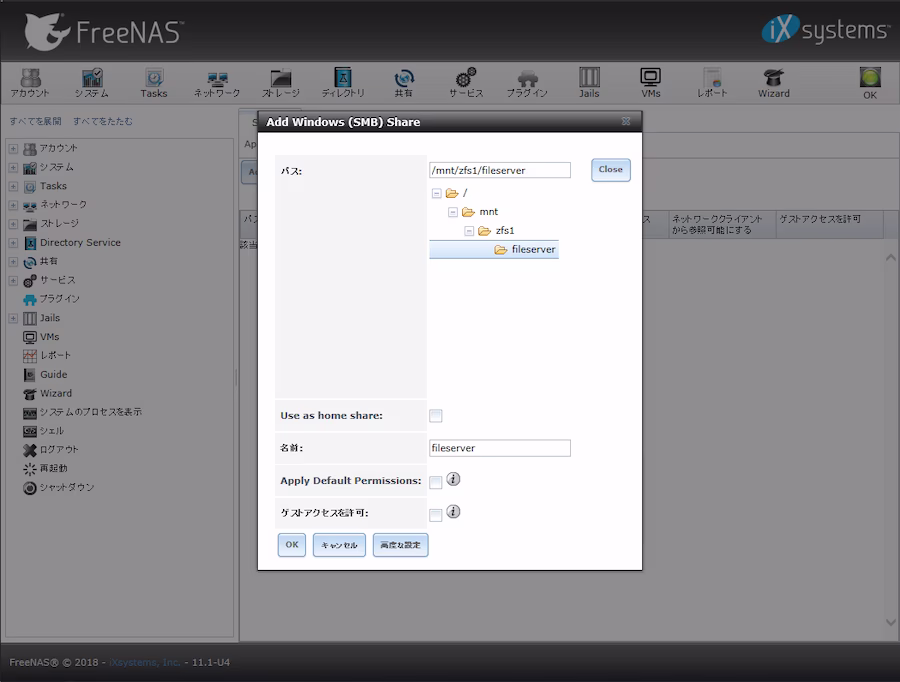Screen dimensions: 900x682
Task: Show info for ゲストアクセスを許可
Action: 453,511
